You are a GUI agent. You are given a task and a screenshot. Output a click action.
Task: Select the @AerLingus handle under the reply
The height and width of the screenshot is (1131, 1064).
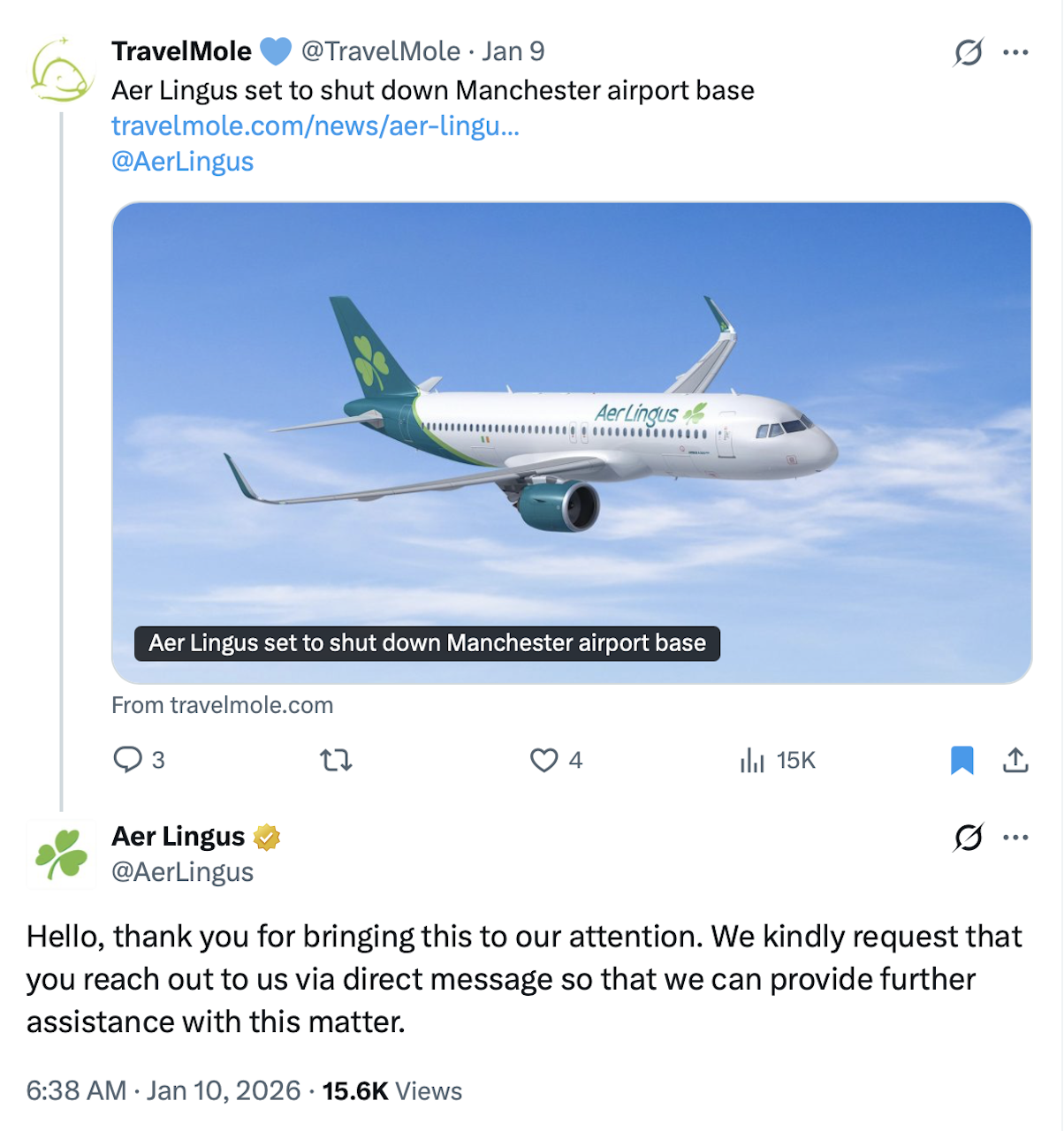pos(181,871)
